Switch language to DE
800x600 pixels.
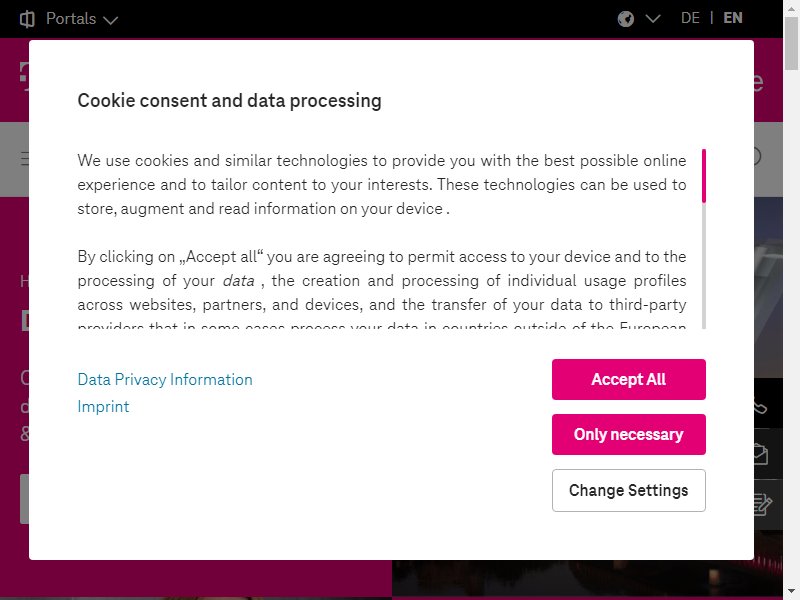[x=690, y=18]
